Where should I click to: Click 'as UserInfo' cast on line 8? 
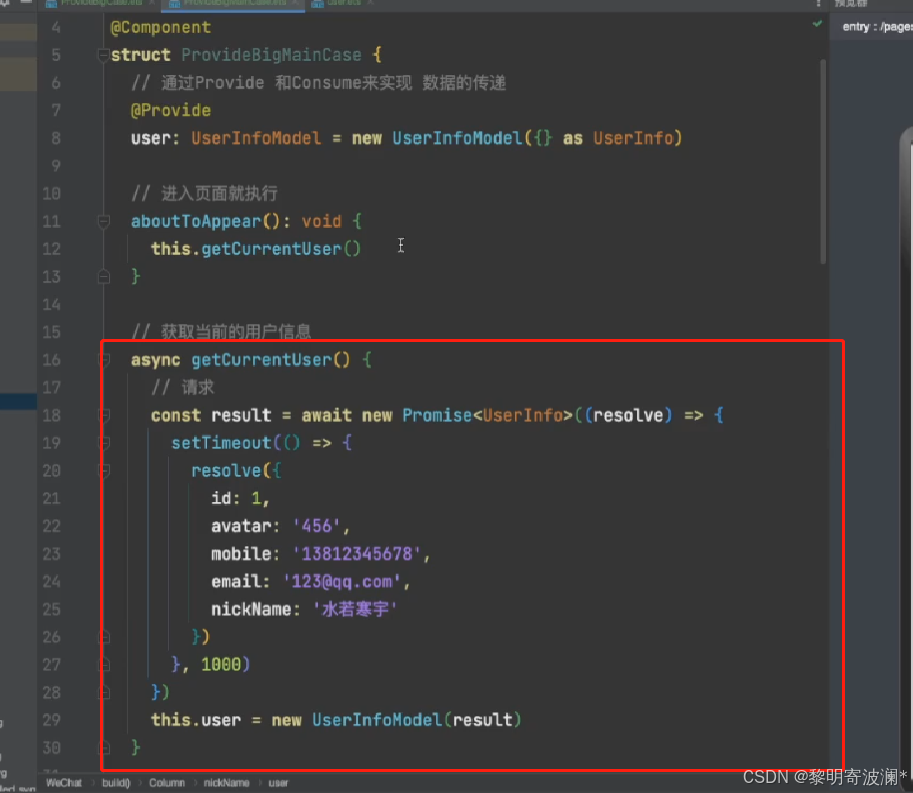[x=618, y=139]
